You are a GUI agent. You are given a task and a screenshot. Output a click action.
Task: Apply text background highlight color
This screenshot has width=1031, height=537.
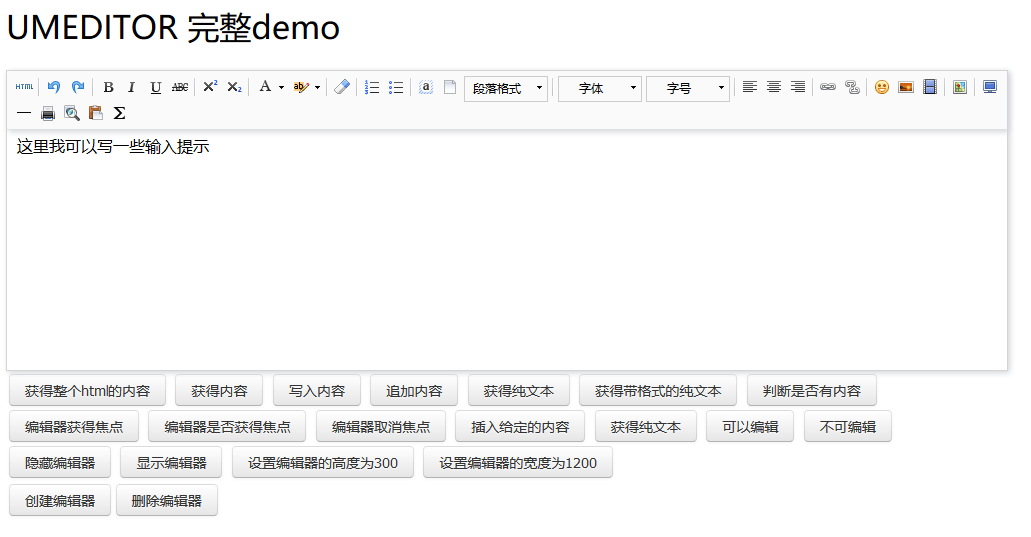[301, 87]
